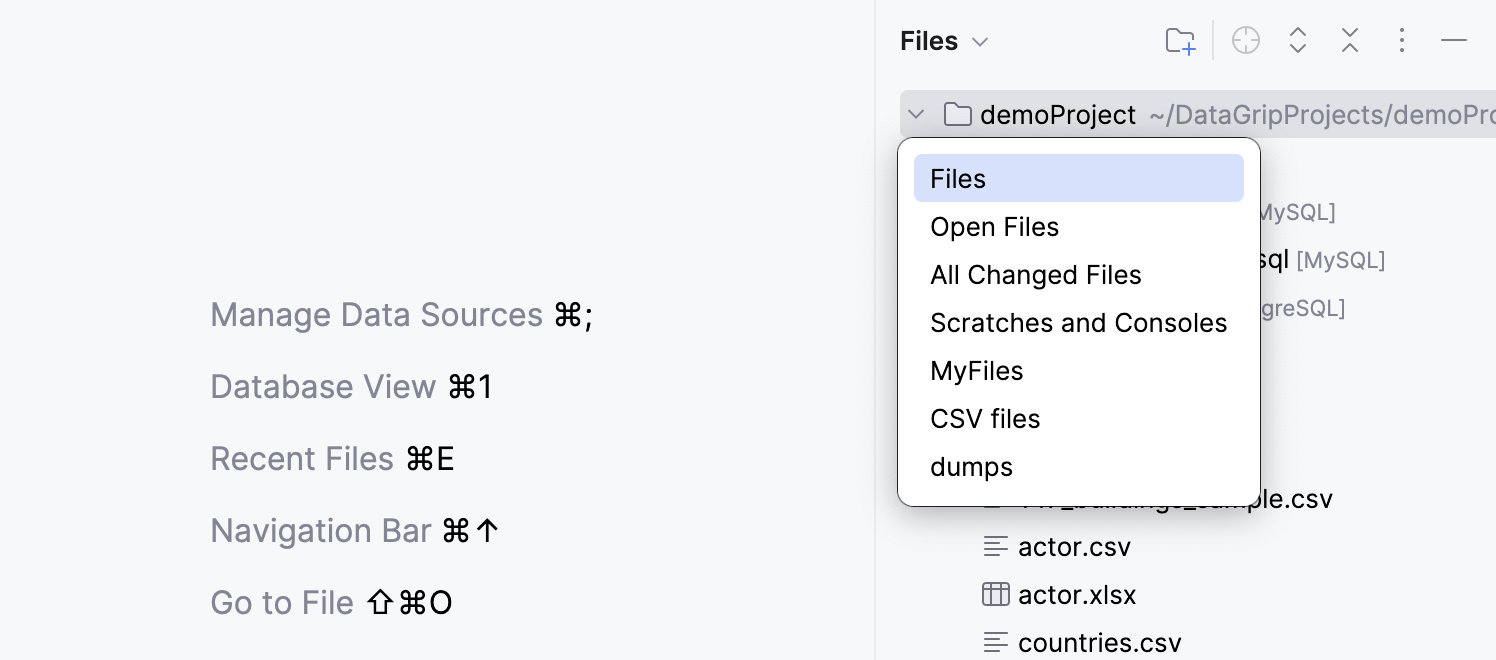
Task: Open the tool window options kebab menu
Action: tap(1402, 40)
